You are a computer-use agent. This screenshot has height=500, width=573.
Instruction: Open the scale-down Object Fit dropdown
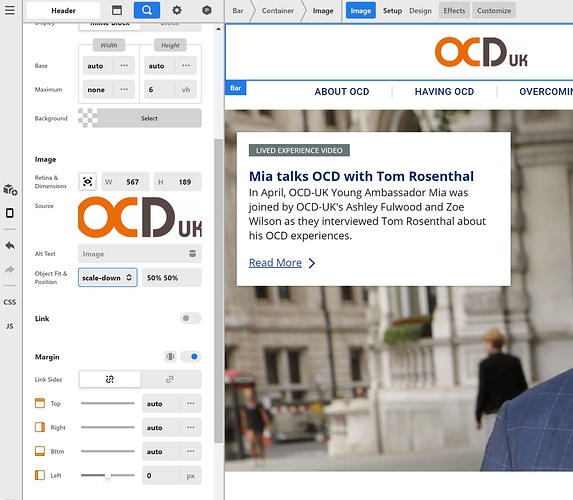point(108,278)
